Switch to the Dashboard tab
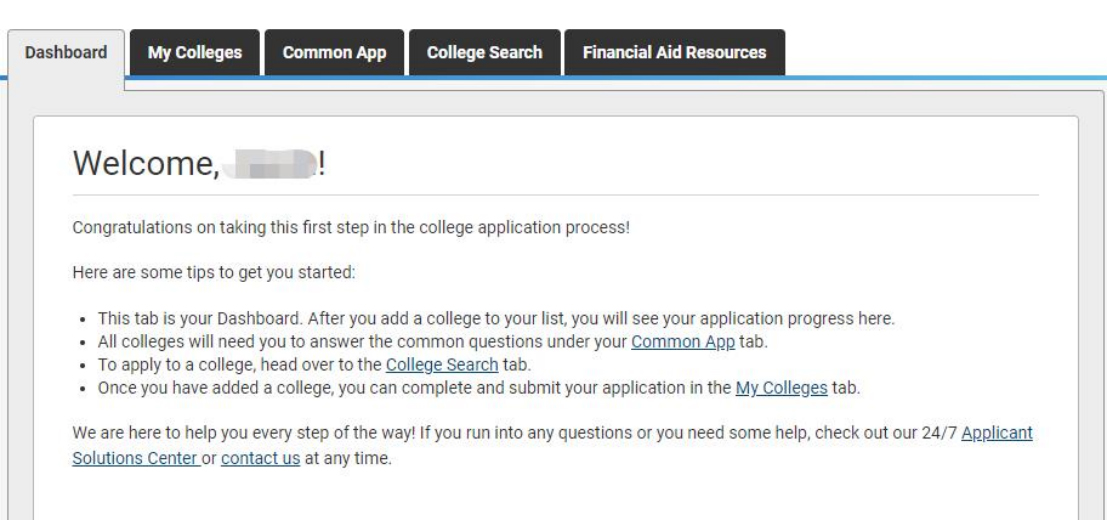Screen dimensions: 1108x521 [66, 53]
